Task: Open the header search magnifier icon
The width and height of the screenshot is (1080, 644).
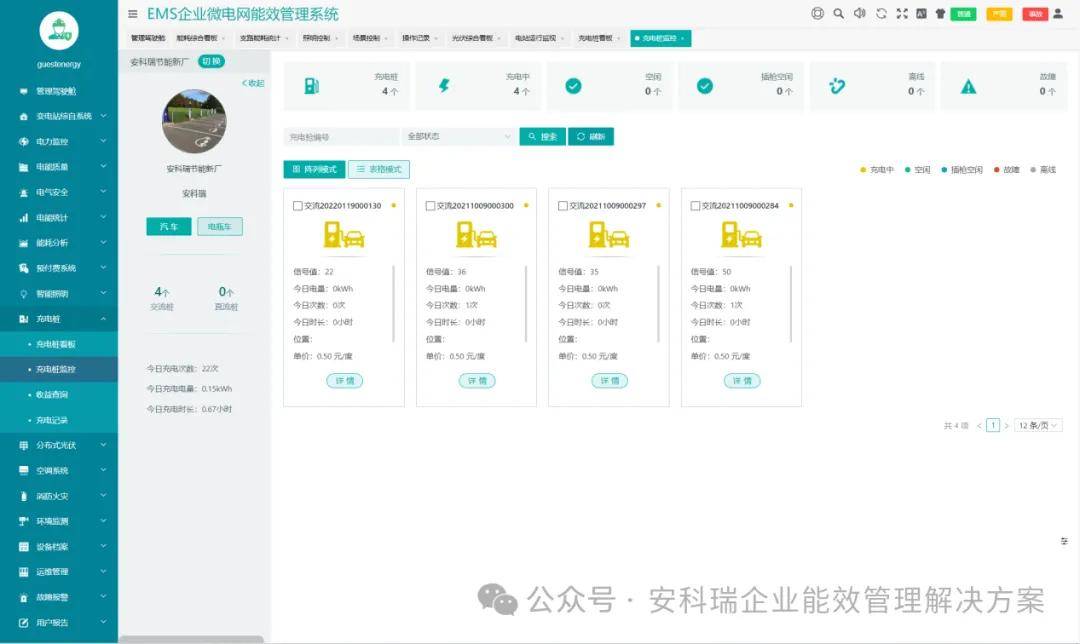Action: coord(838,13)
